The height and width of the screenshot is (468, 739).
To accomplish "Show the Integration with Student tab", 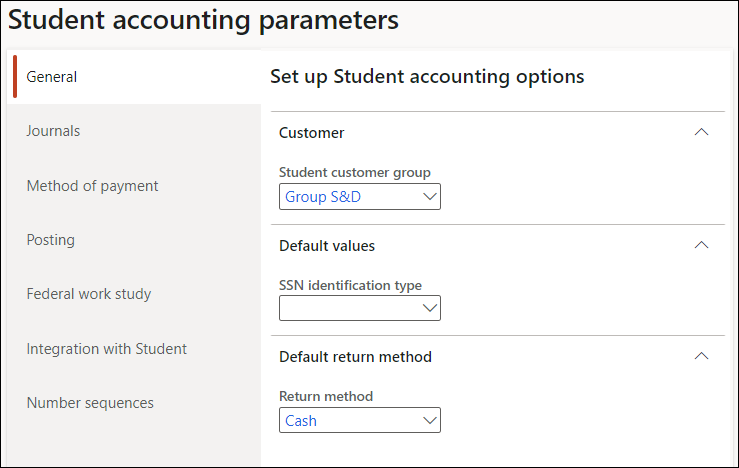I will pos(106,349).
